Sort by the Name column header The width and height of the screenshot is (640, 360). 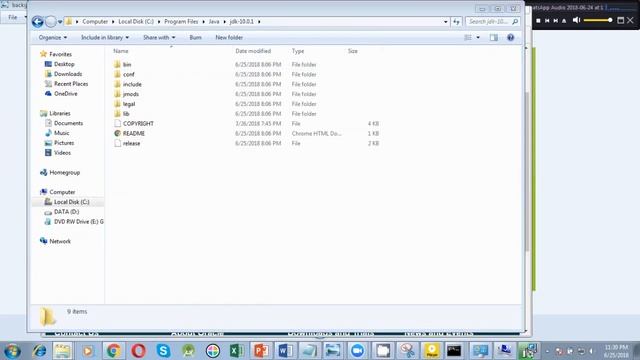coord(121,51)
